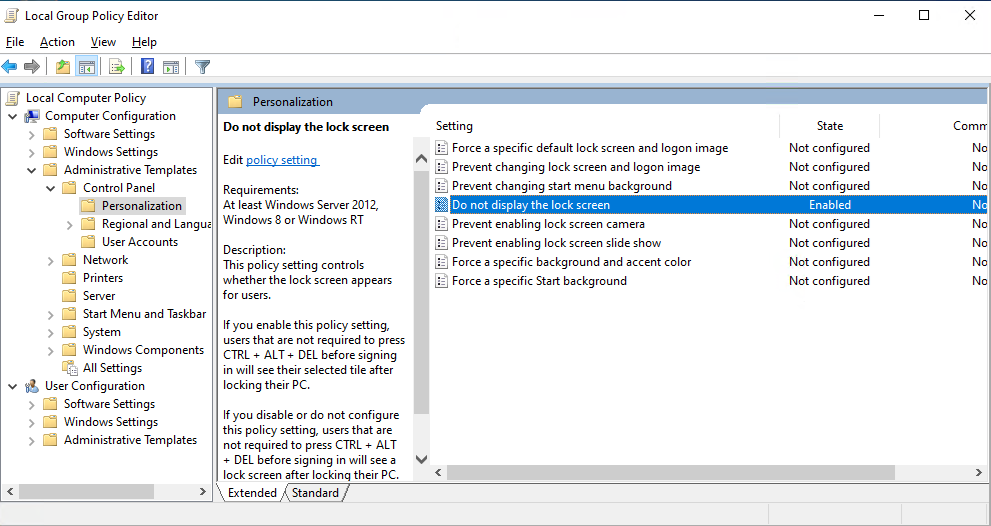This screenshot has height=526, width=991.
Task: Toggle the Show/Hide Console Tree icon
Action: coord(87,66)
